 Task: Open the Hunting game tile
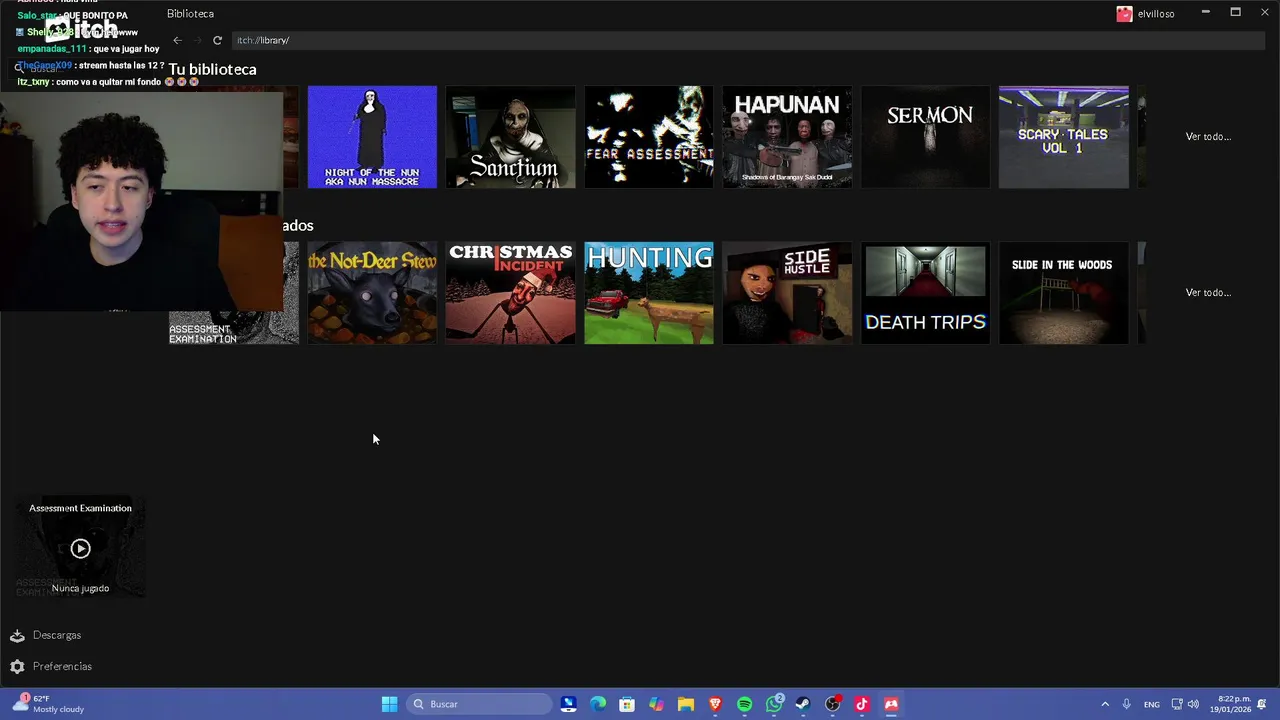tap(649, 293)
